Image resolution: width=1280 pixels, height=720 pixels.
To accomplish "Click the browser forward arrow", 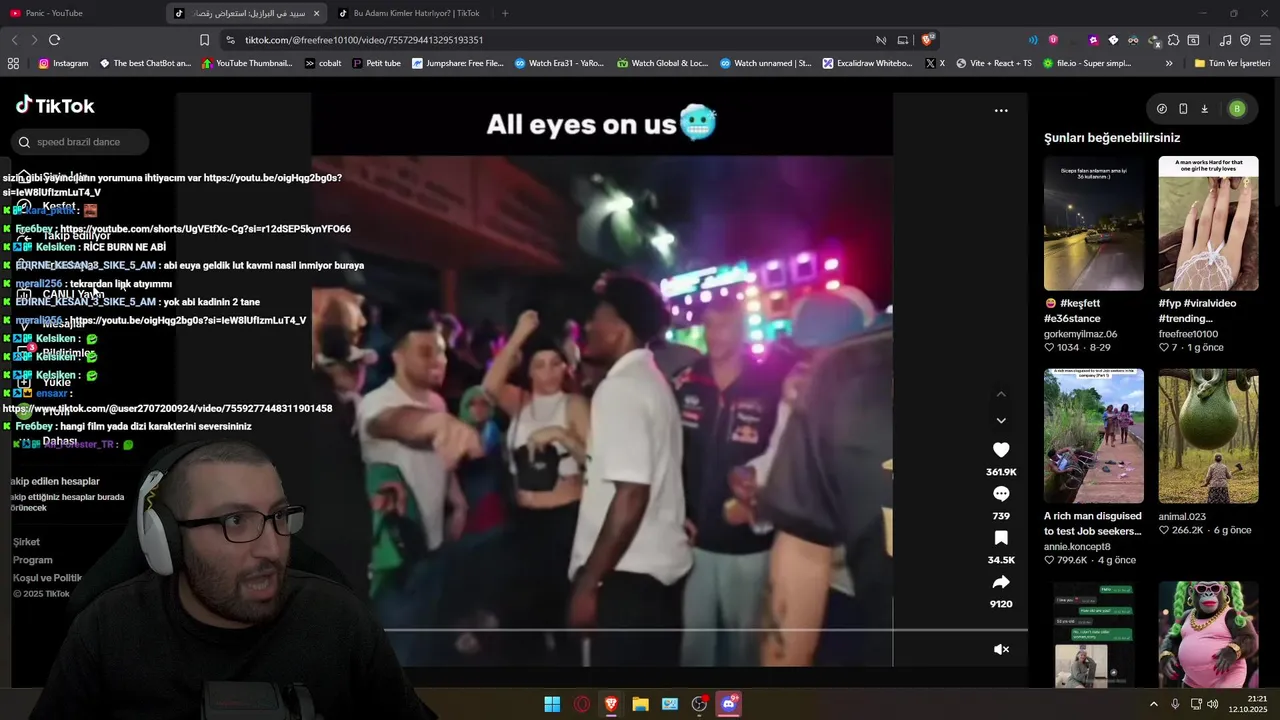I will (x=34, y=40).
